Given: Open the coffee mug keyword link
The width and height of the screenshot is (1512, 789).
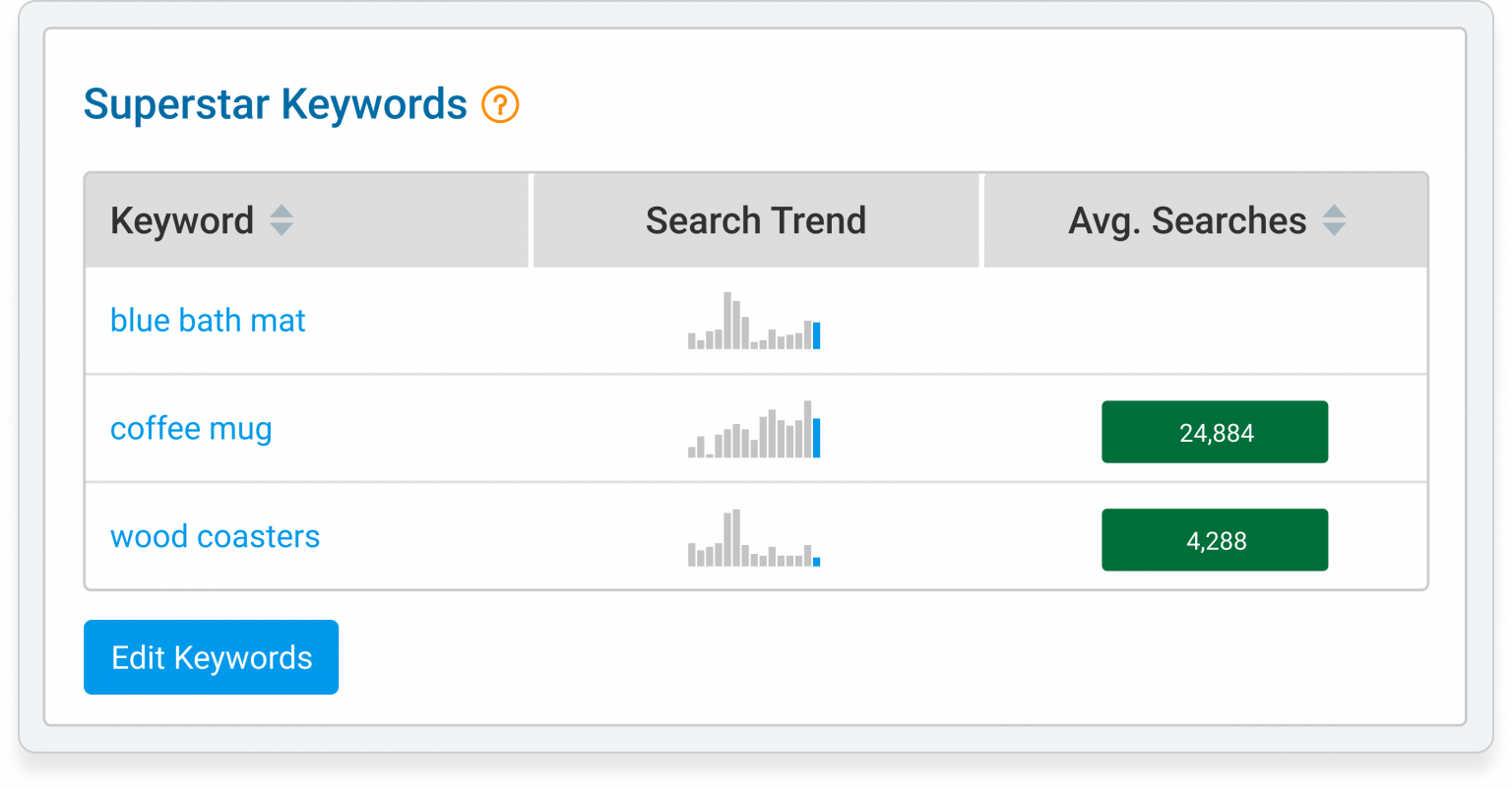Looking at the screenshot, I should click(191, 429).
